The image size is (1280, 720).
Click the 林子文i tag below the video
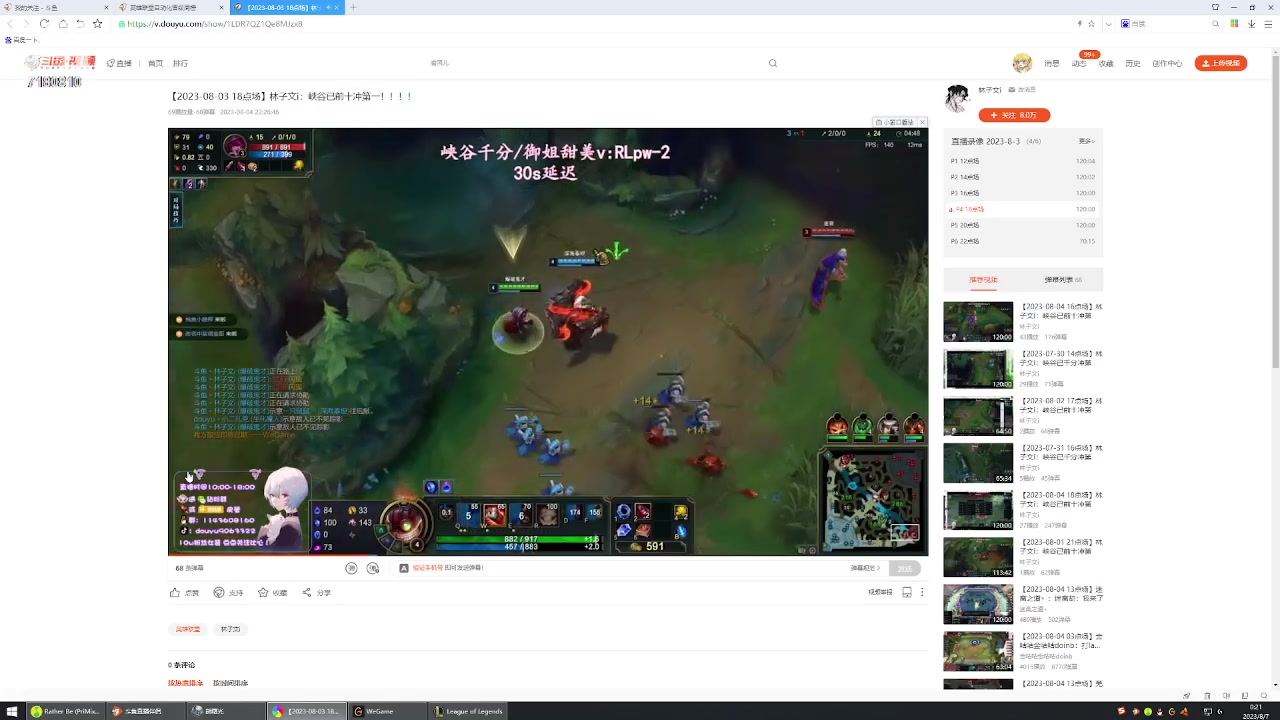(x=231, y=629)
